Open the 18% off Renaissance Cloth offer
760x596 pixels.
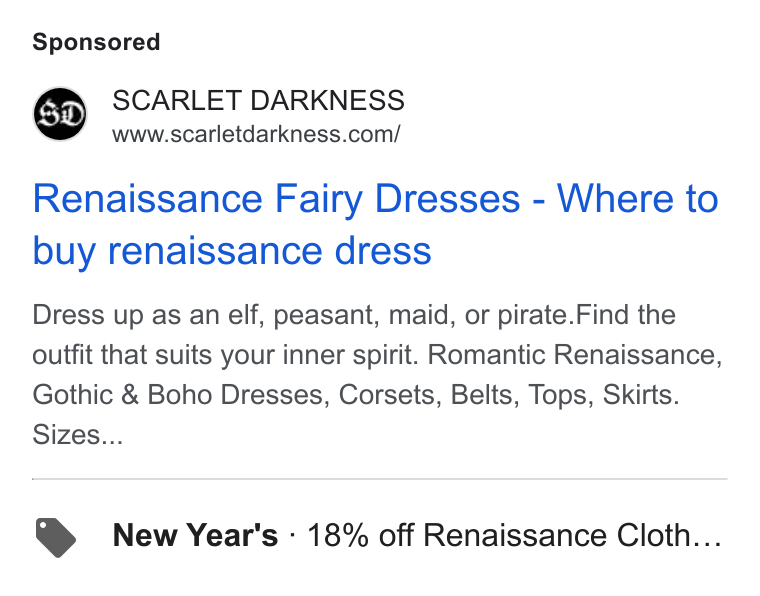514,535
